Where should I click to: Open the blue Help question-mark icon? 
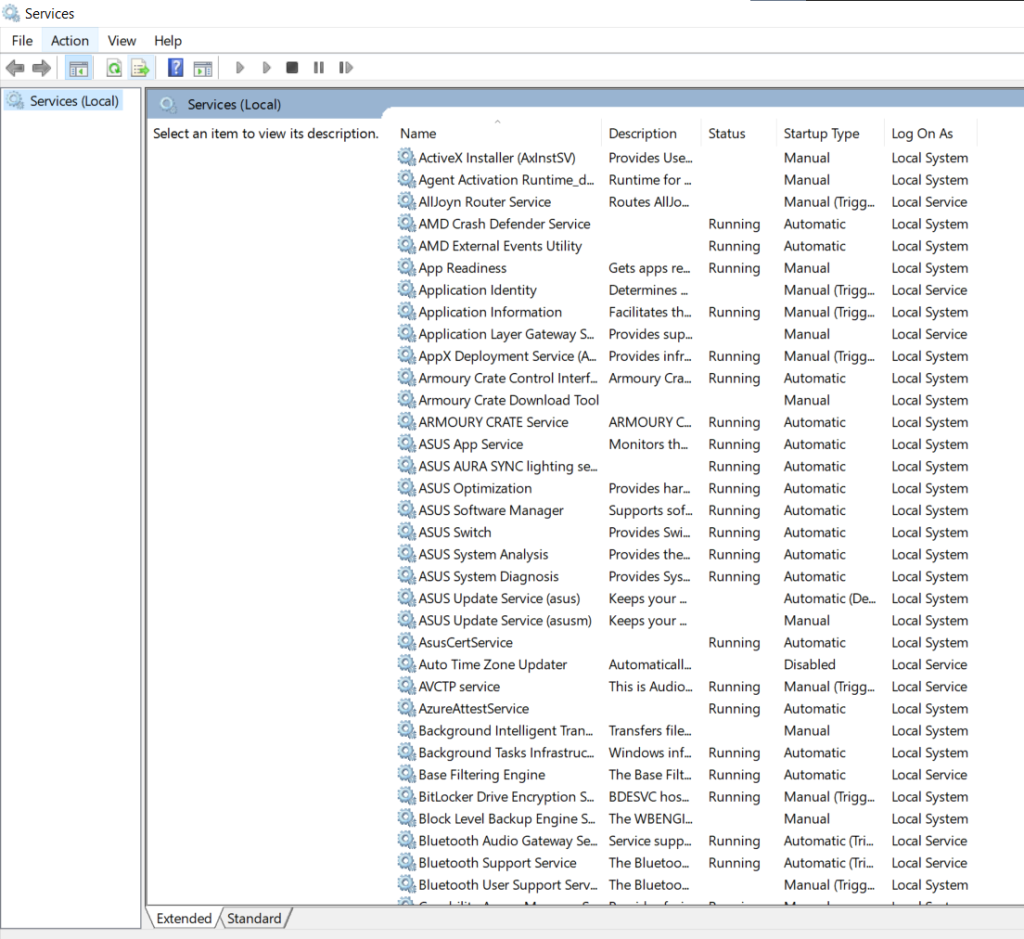176,67
